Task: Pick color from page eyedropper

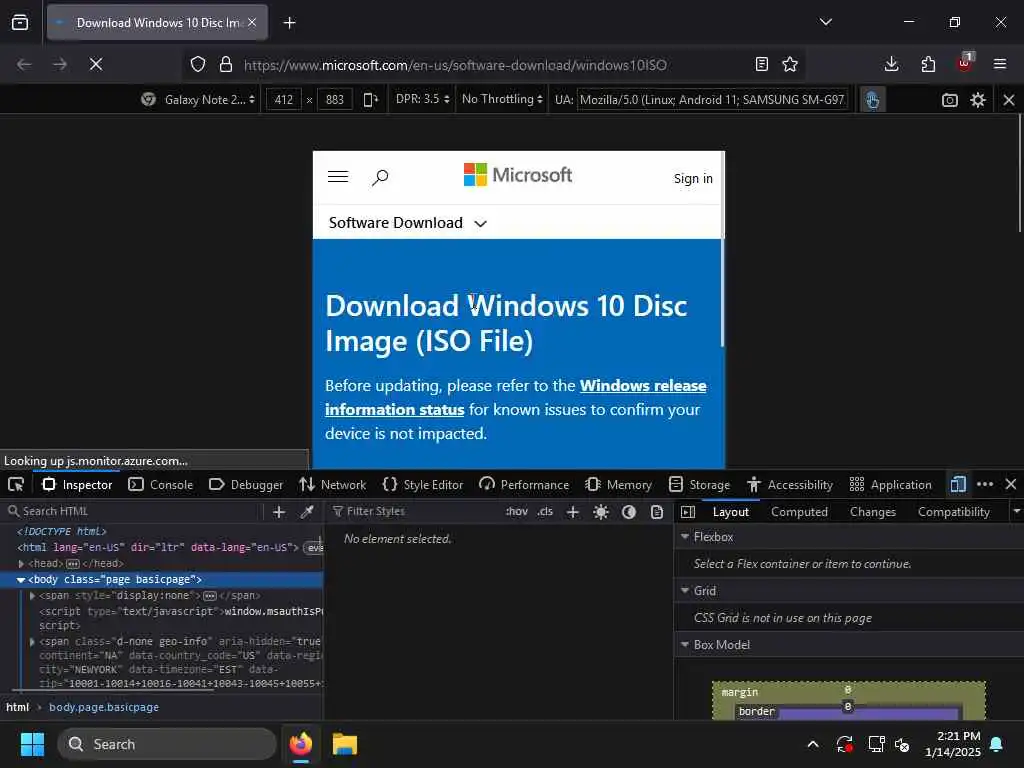Action: click(307, 512)
